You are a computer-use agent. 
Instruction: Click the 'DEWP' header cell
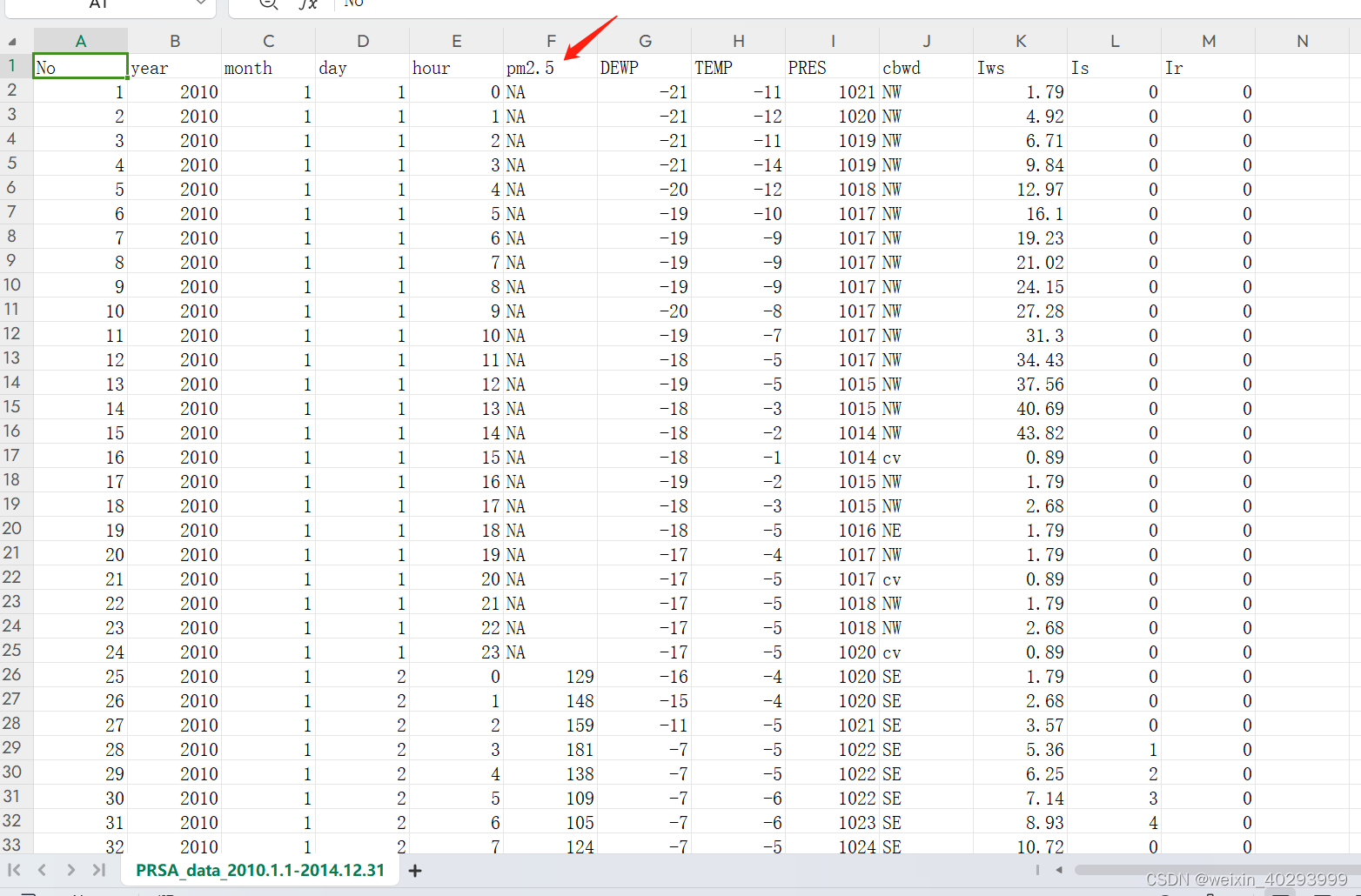(x=645, y=67)
